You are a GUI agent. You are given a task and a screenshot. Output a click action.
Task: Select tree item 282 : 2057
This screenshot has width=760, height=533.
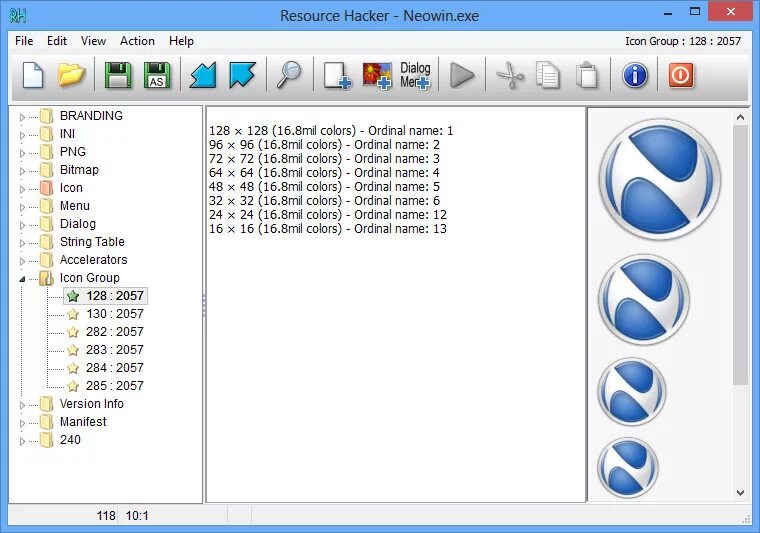(115, 332)
